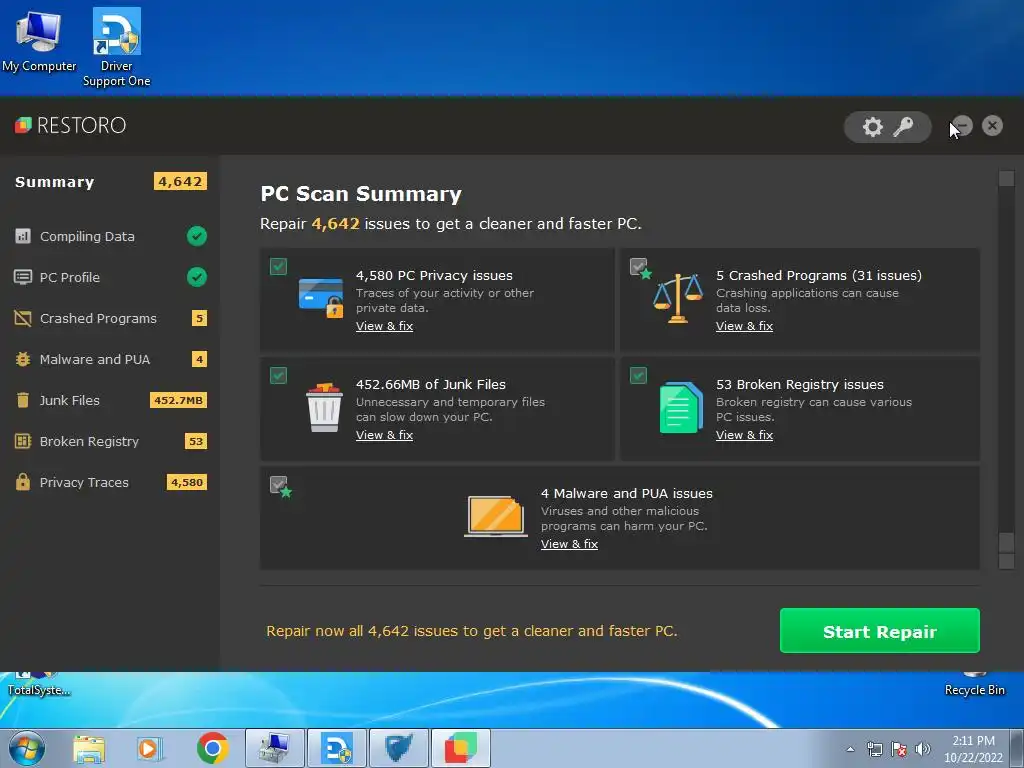1024x768 pixels.
Task: Open Windows Explorer folder taskbar icon
Action: point(89,749)
